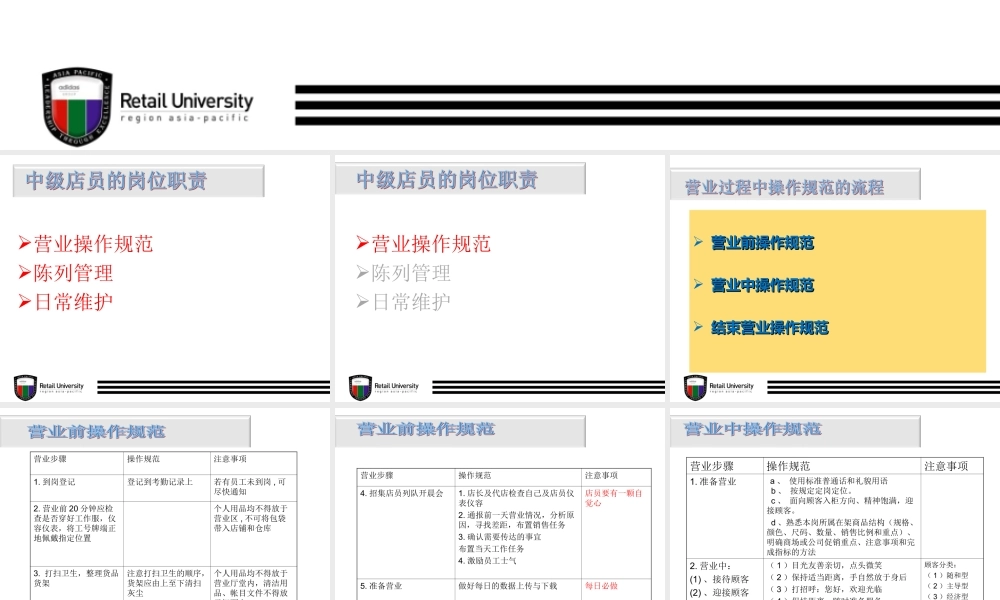Click 'a、使用标准普通话和礼貌用语' line

[x=828, y=481]
